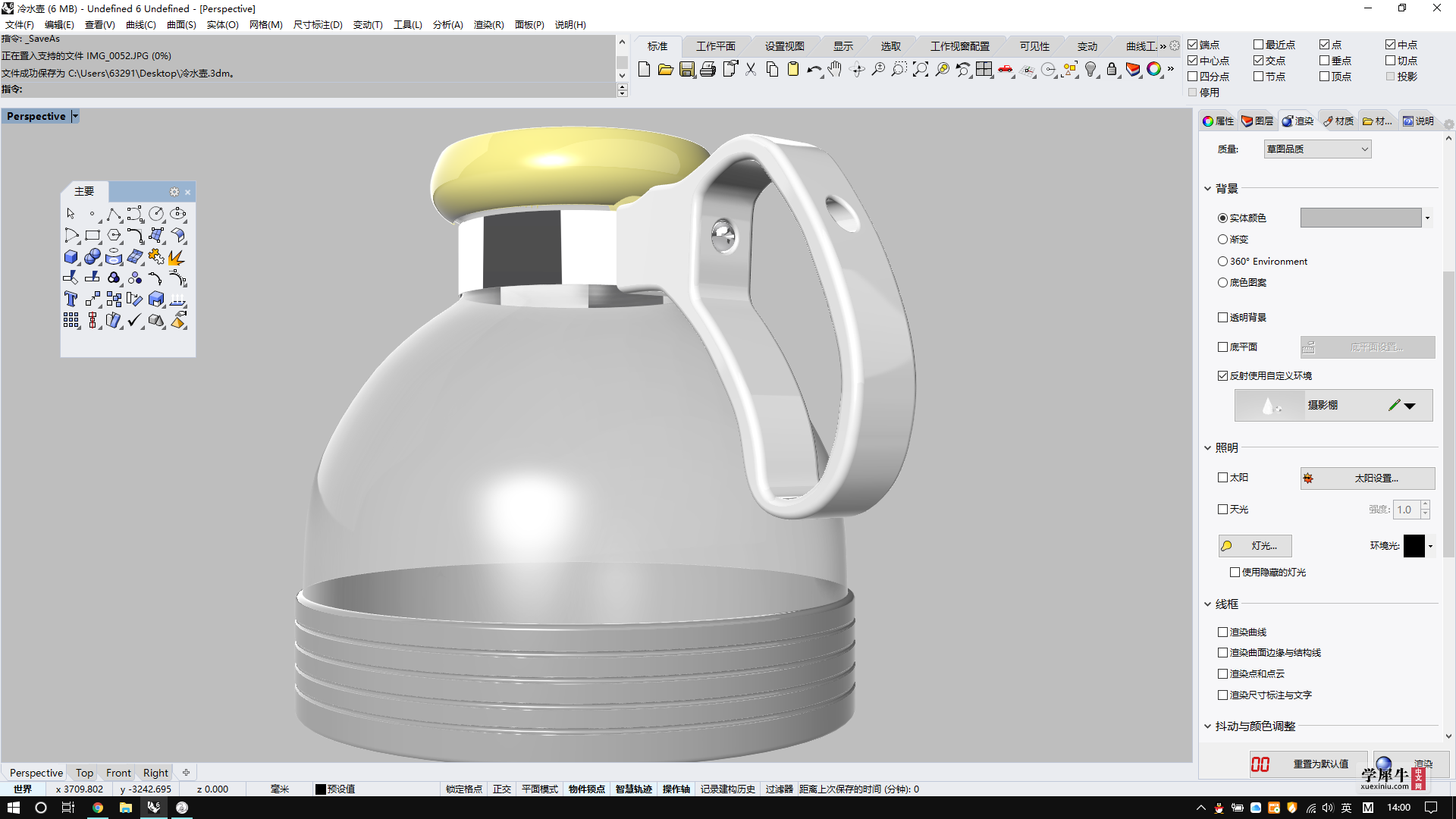Click the red car shaded display icon
Image resolution: width=1456 pixels, height=819 pixels.
click(1006, 69)
